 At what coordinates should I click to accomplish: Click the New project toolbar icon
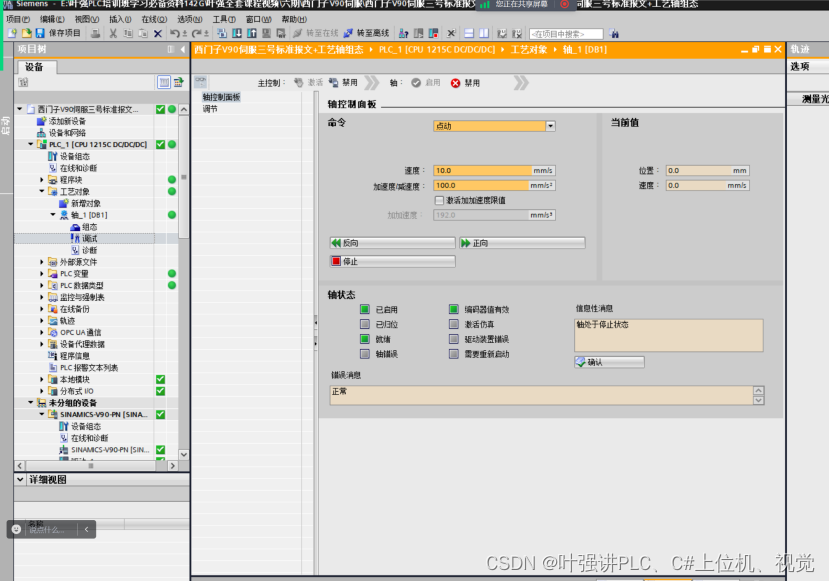(x=12, y=33)
